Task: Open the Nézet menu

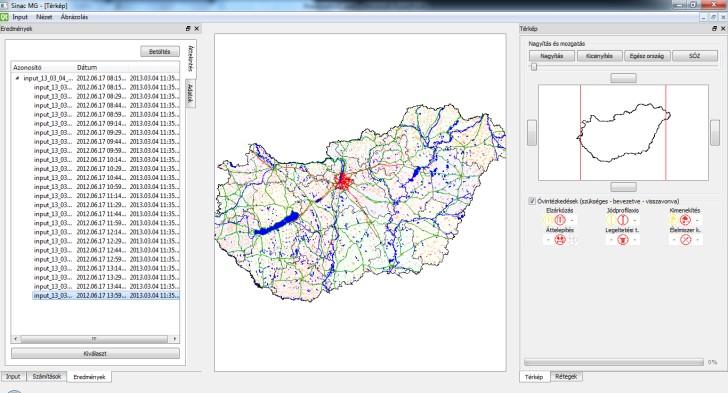Action: [x=44, y=17]
